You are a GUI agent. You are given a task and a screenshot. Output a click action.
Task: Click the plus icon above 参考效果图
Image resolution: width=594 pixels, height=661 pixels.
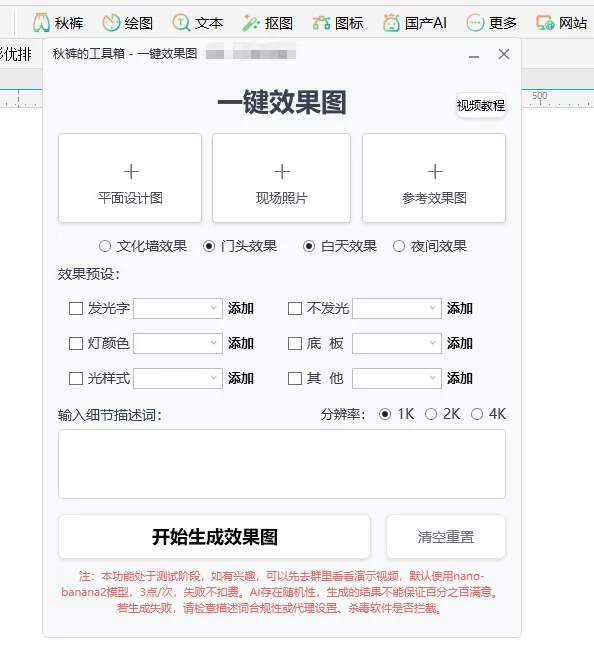(435, 172)
